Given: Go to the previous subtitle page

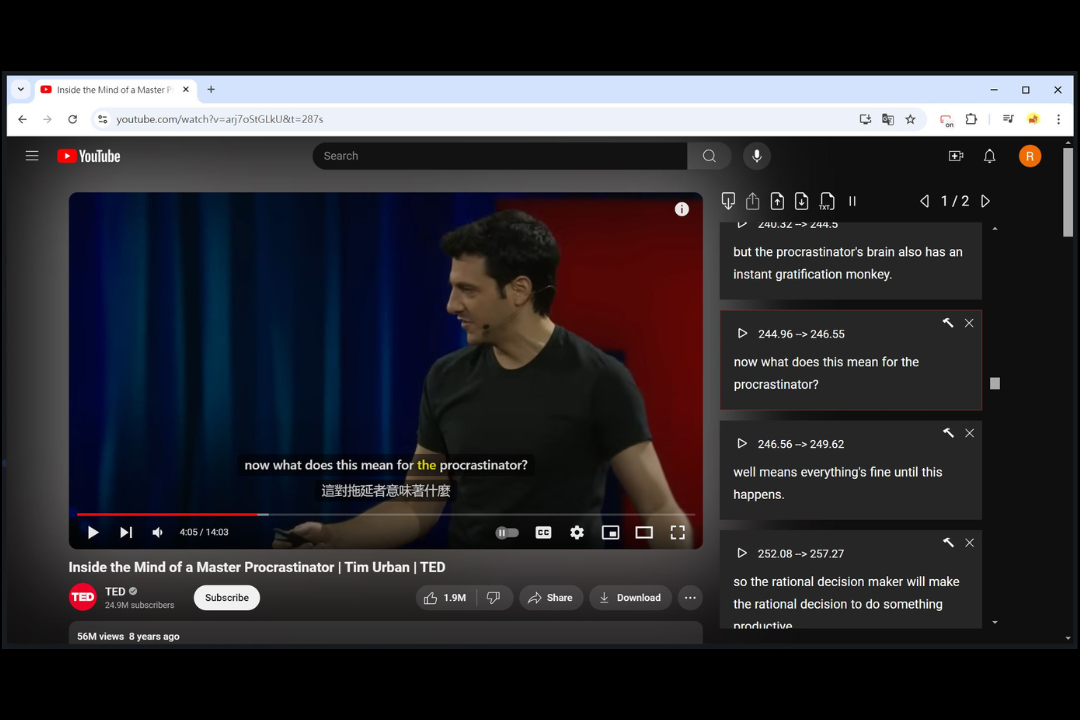Looking at the screenshot, I should coord(924,201).
